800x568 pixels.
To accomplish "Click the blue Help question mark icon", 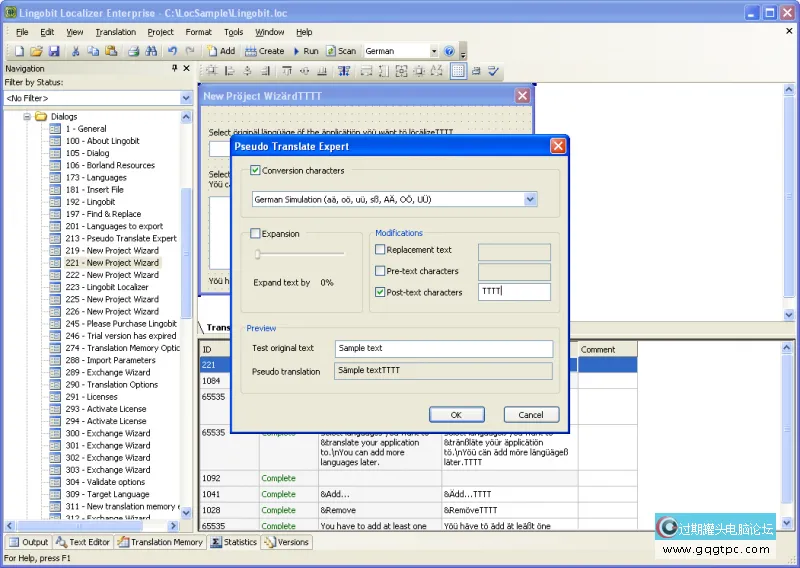I will [449, 51].
